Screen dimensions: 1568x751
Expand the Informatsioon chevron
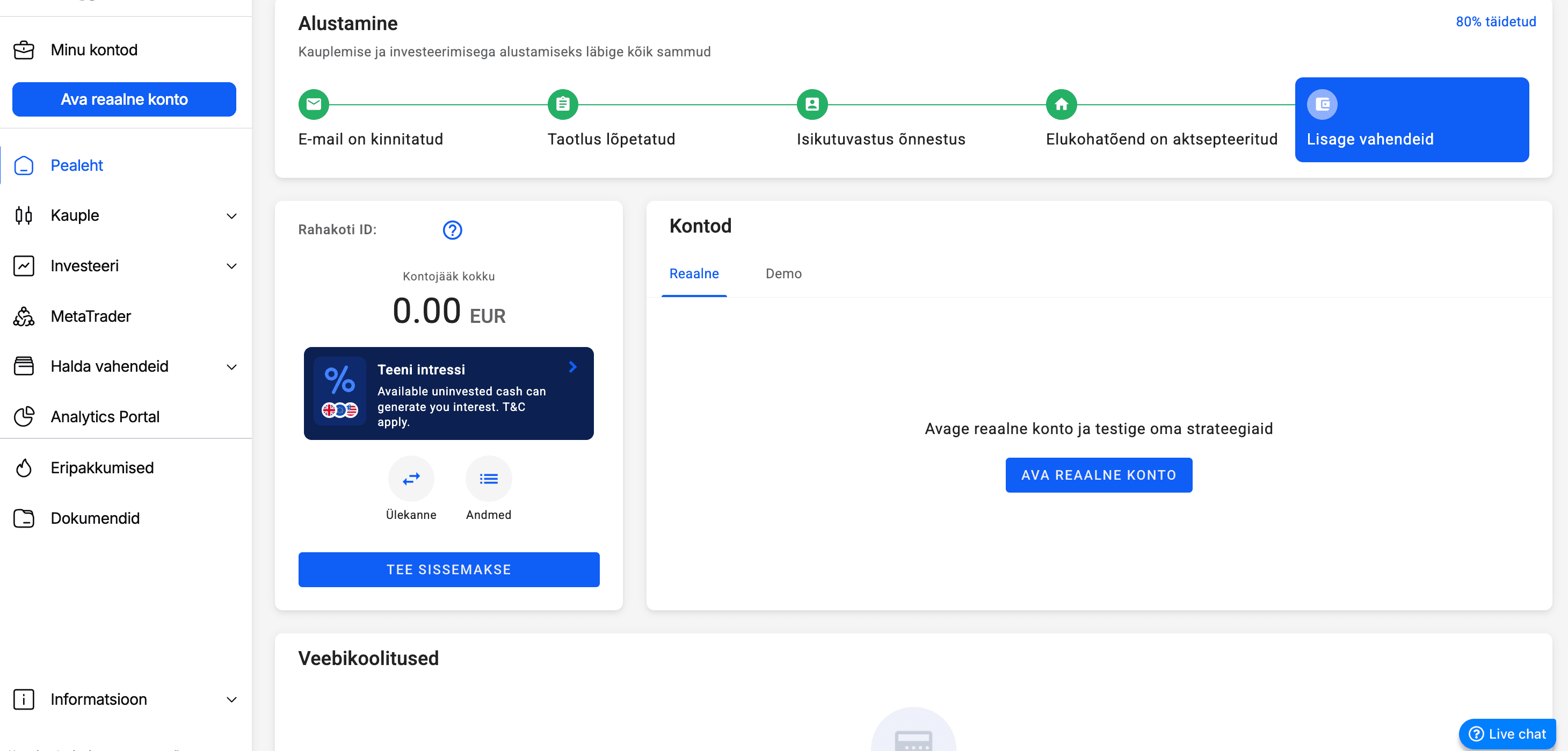231,699
